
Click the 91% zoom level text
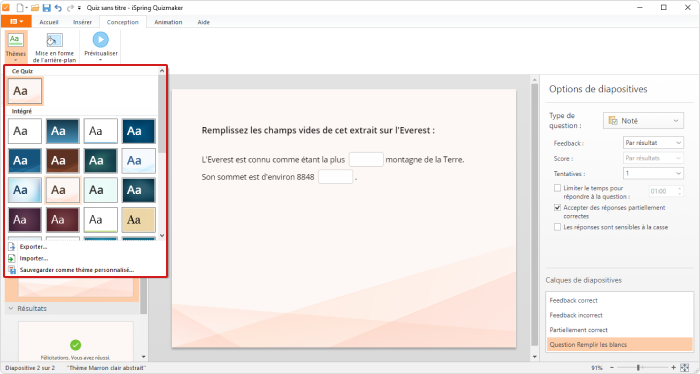pyautogui.click(x=597, y=368)
